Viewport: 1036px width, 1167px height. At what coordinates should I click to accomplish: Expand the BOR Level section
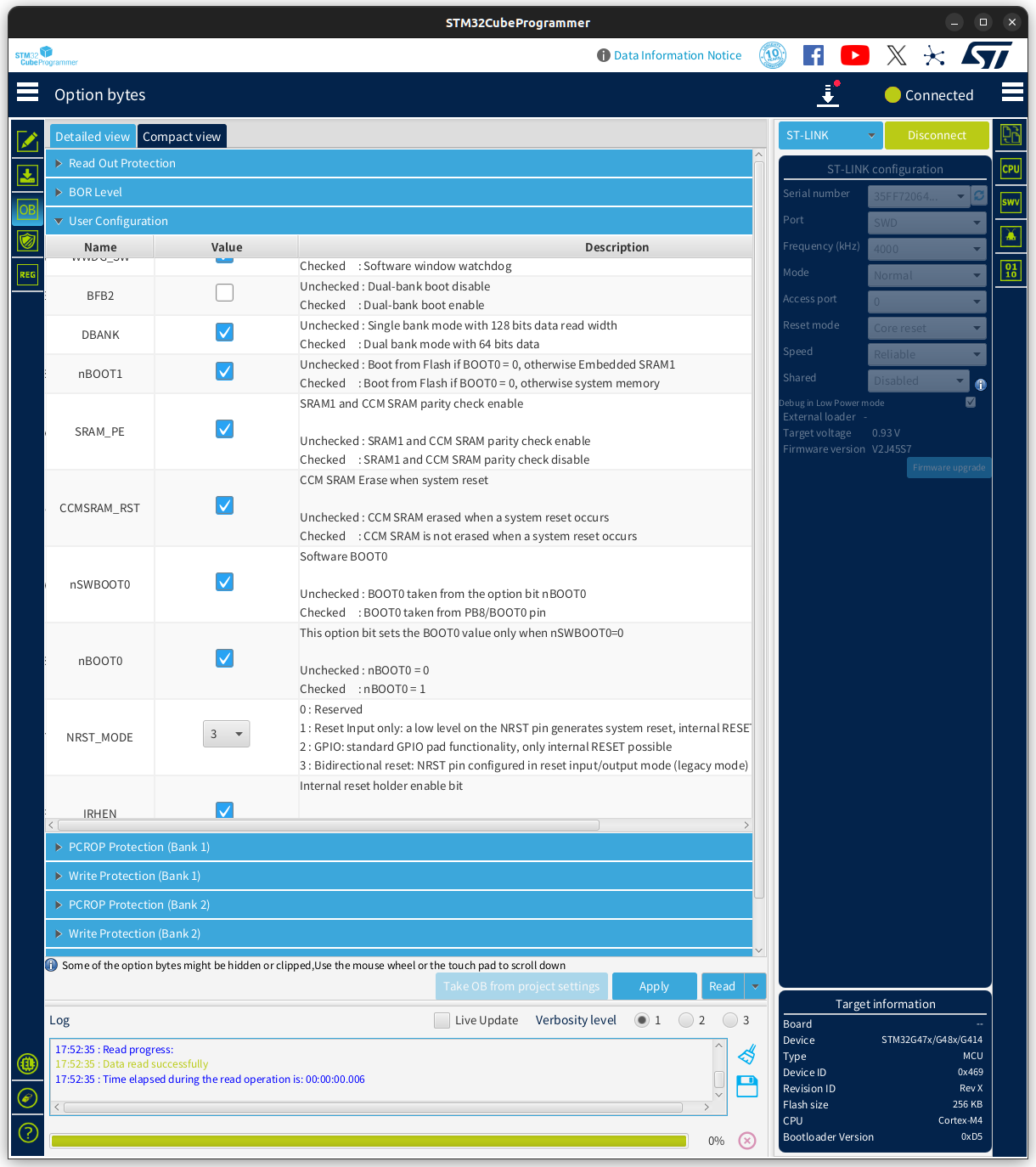click(399, 192)
